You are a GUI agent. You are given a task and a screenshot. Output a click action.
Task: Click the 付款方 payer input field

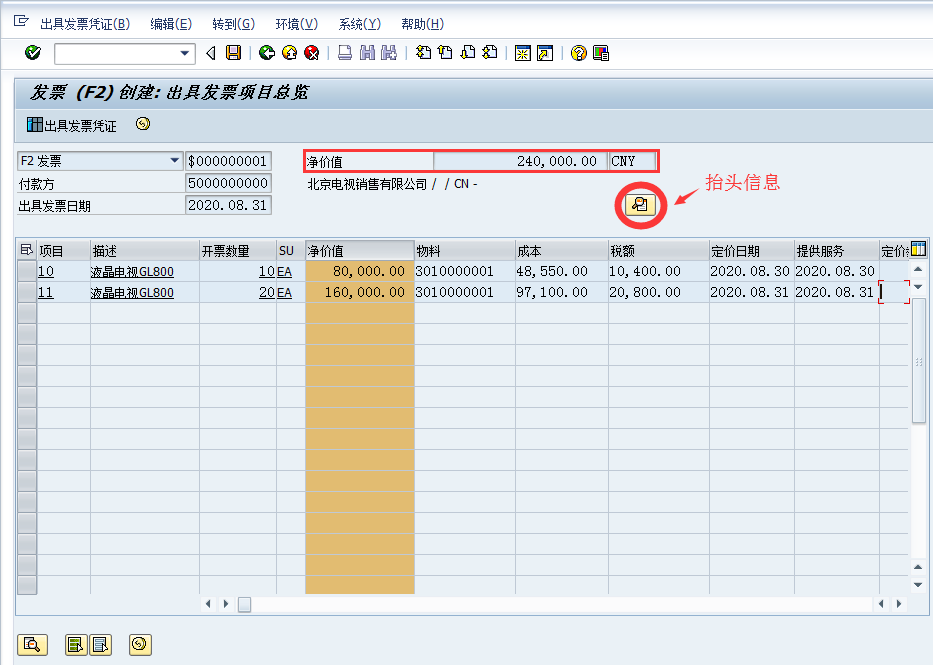click(227, 181)
